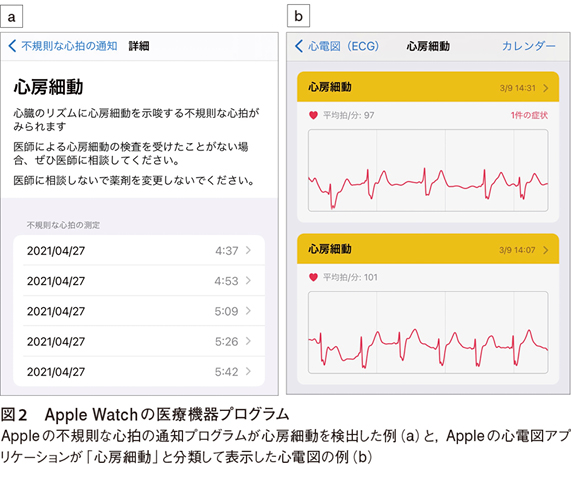This screenshot has height=478, width=571.
Task: Open the カレンダー link
Action: 529,46
